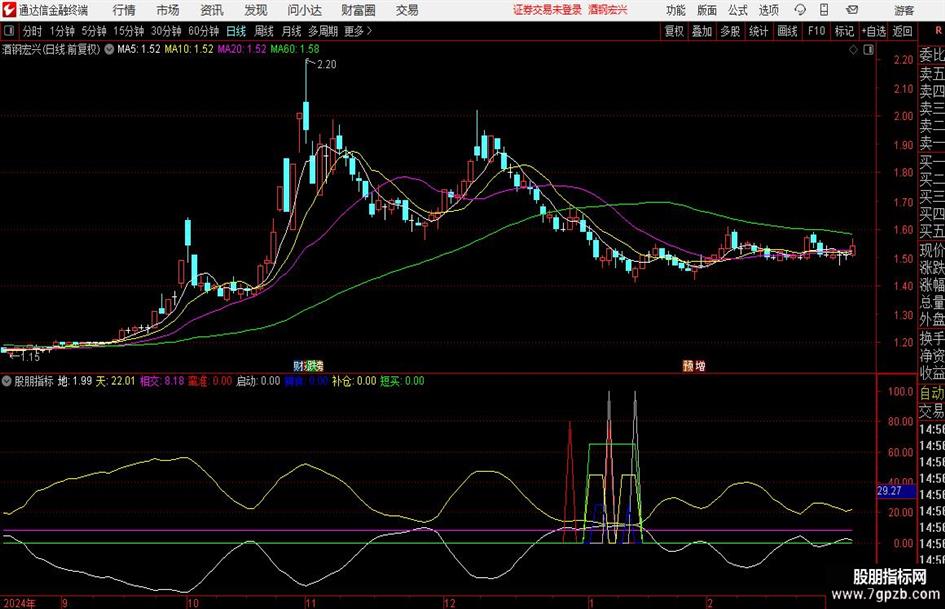
Task: Switch to the 1分钟 period tab
Action: [x=62, y=31]
